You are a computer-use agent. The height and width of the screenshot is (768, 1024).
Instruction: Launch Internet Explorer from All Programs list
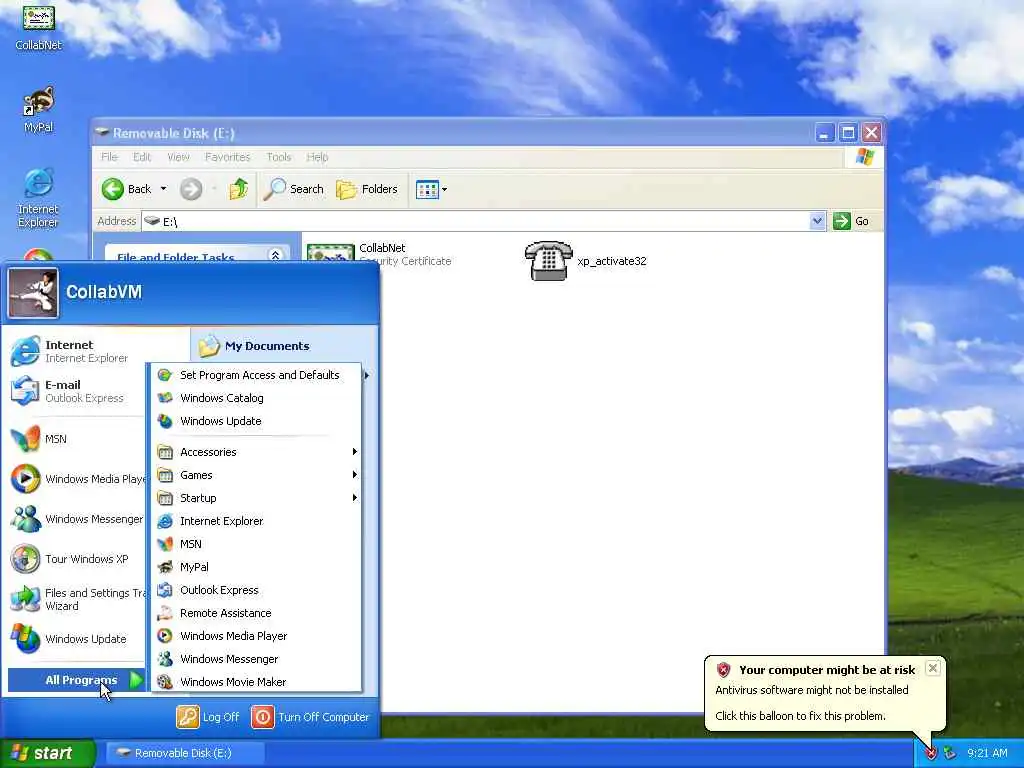pyautogui.click(x=256, y=521)
